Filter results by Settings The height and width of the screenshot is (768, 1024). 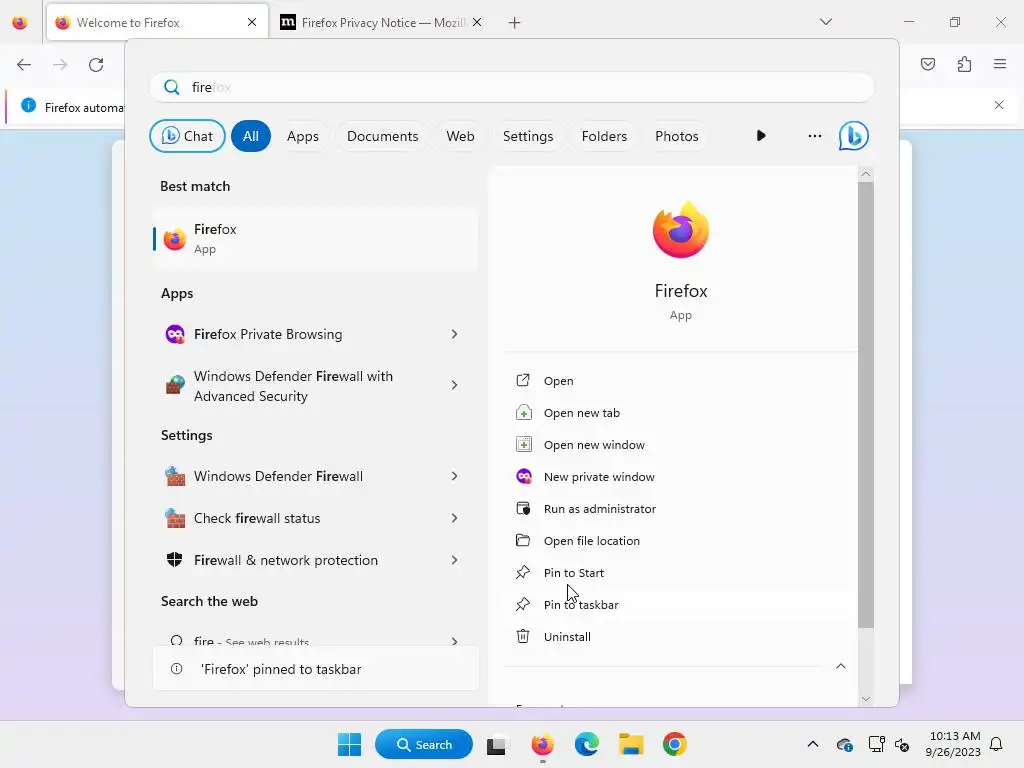pyautogui.click(x=528, y=136)
